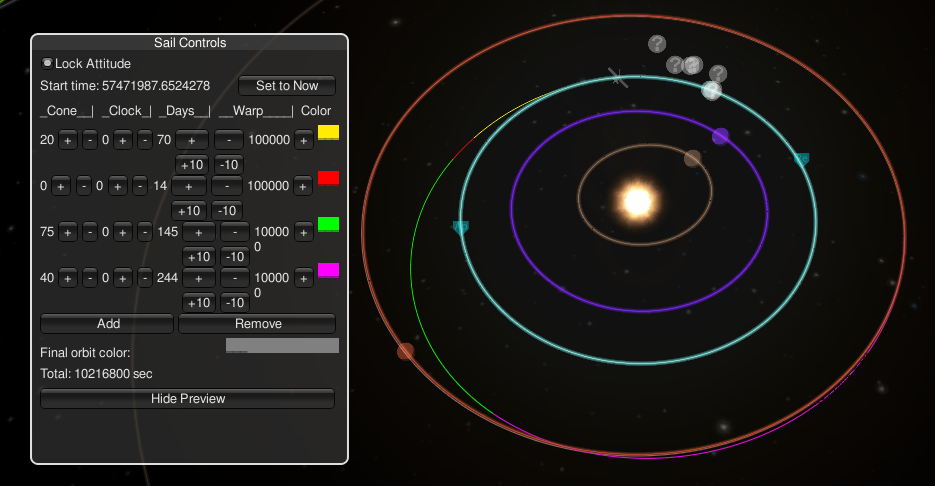Subtract 10 days from the yellow row

[229, 164]
